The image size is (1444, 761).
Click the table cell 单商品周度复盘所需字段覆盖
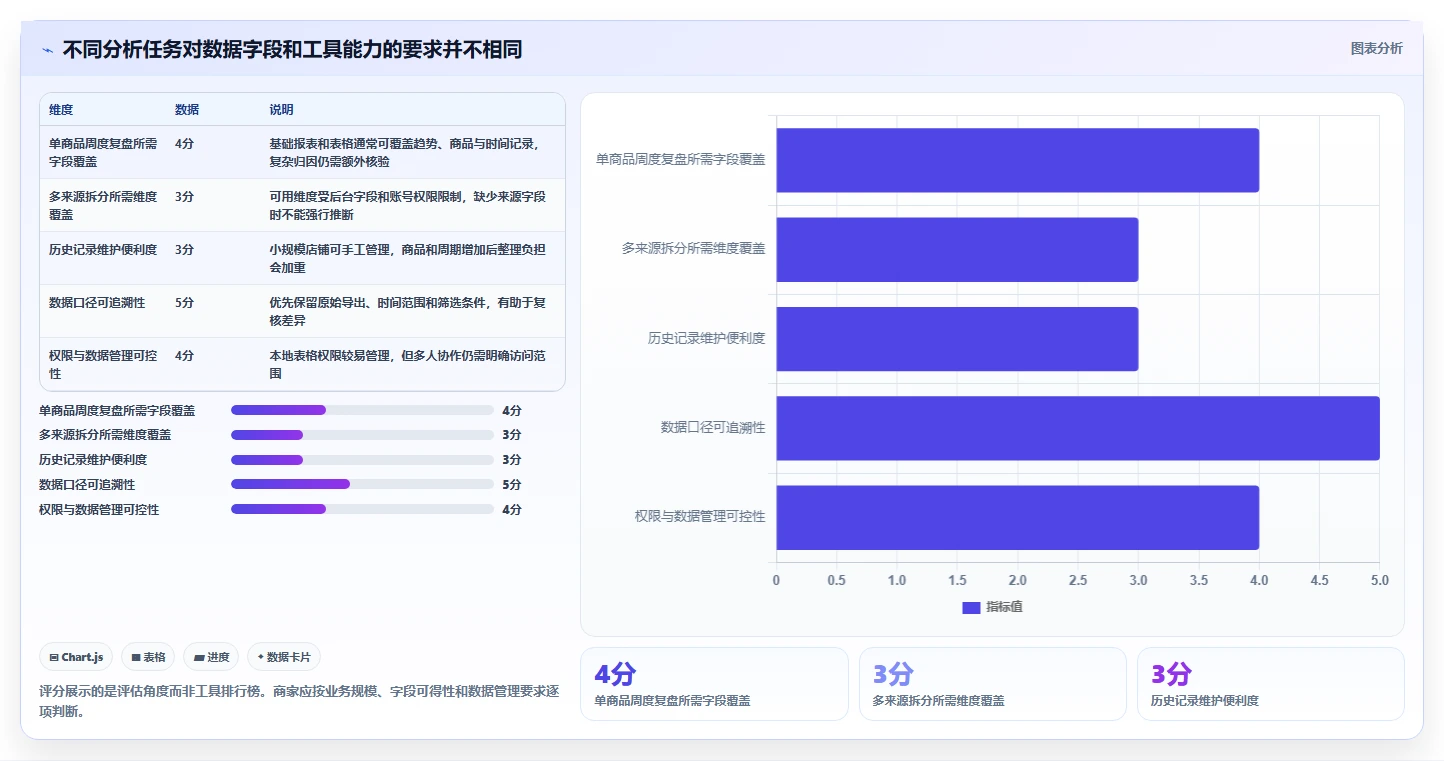click(103, 152)
